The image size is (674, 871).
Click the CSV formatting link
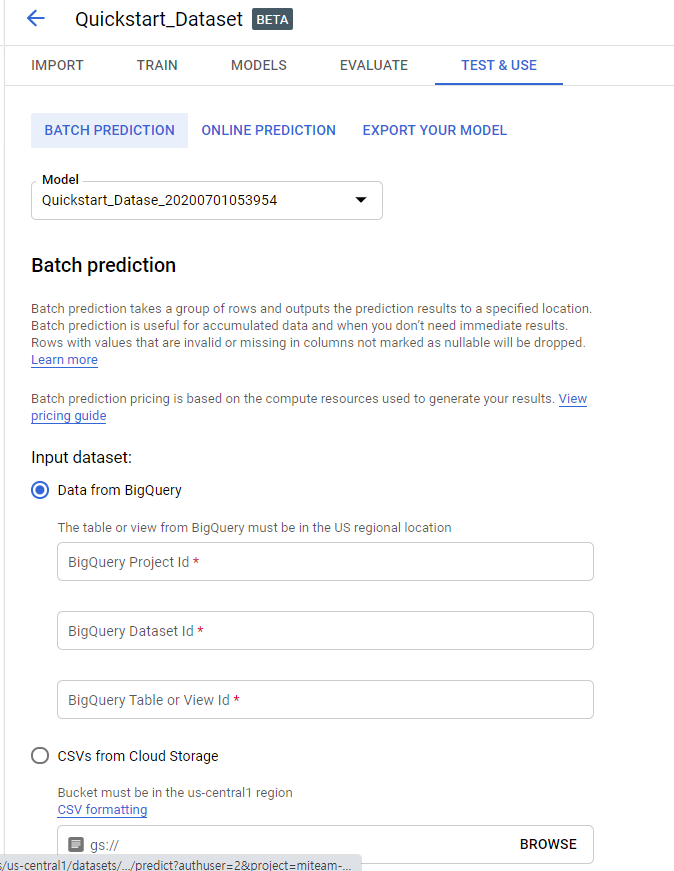click(x=102, y=809)
